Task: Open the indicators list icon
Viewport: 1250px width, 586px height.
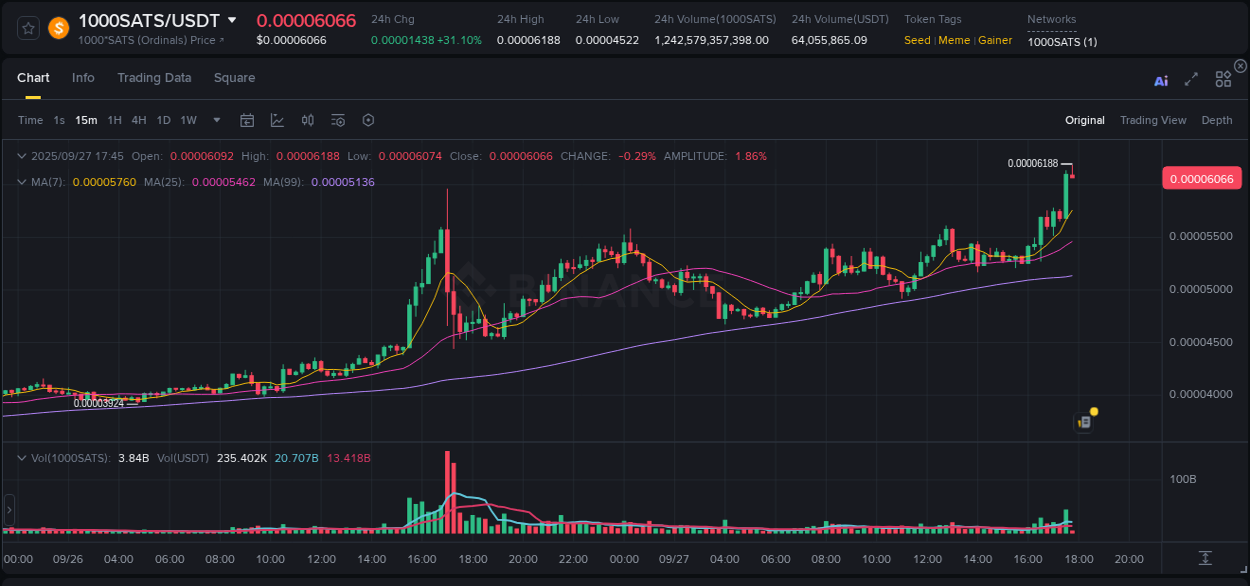Action: [x=337, y=120]
